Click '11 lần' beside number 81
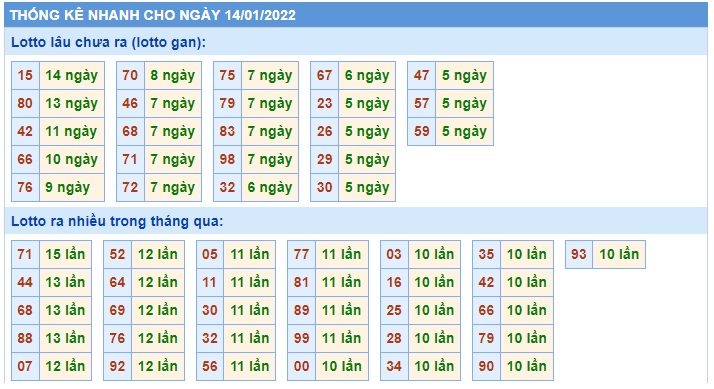Image resolution: width=714 pixels, height=389 pixels. [x=342, y=282]
